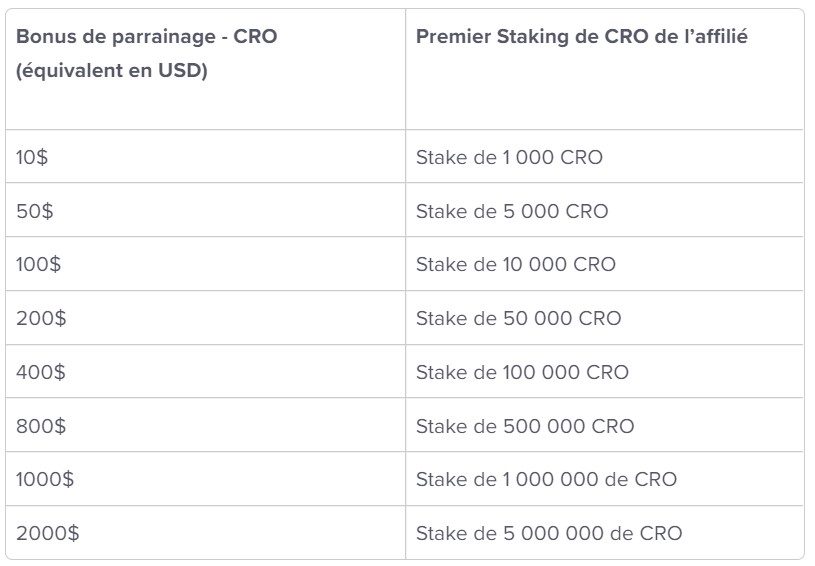Select the 200$ bonus cell
815x566 pixels.
[205, 318]
